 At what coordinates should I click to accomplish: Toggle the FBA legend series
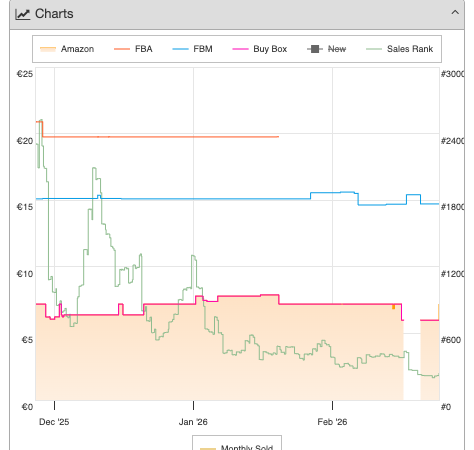pyautogui.click(x=133, y=49)
